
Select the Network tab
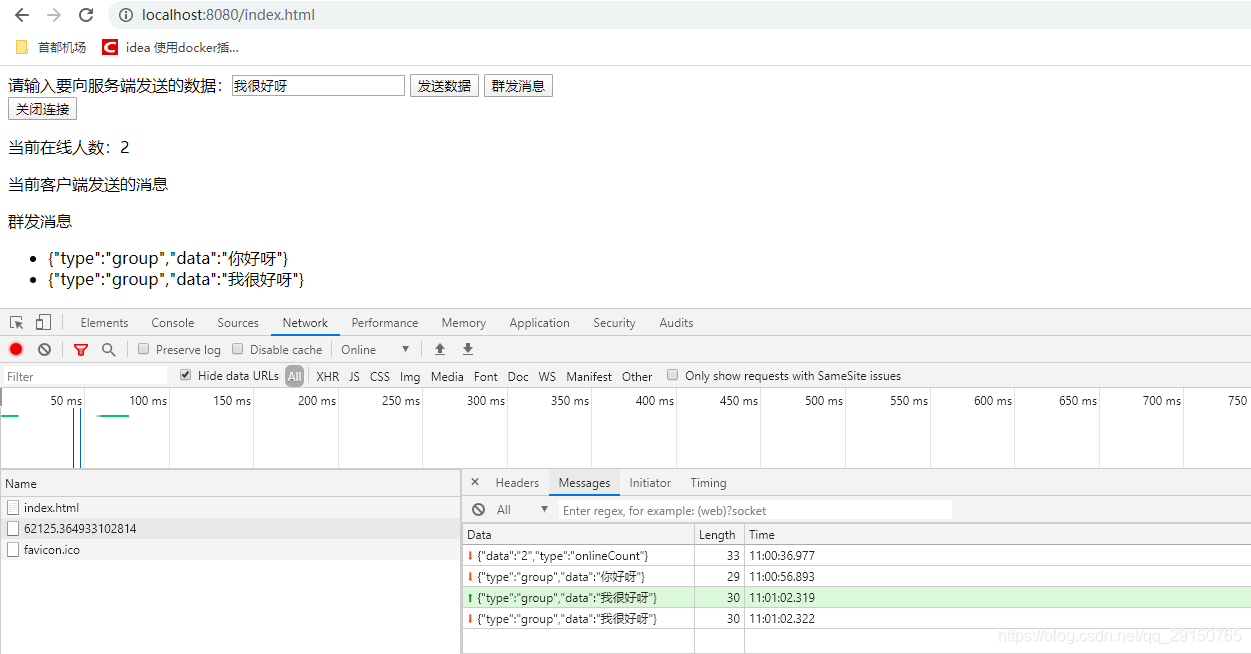(x=305, y=323)
